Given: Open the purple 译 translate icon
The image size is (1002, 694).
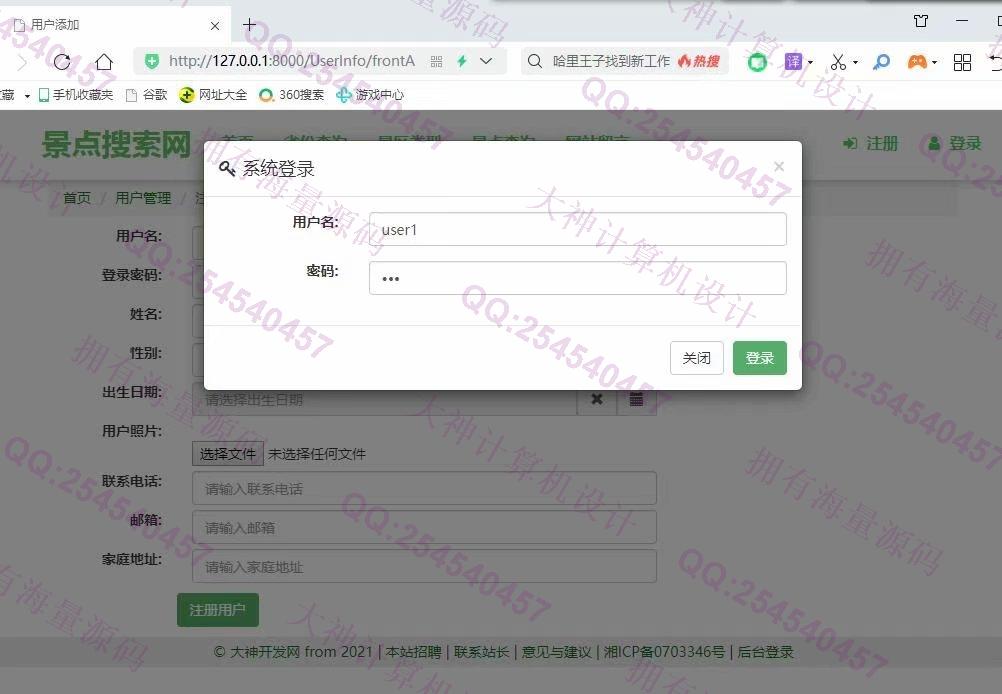Looking at the screenshot, I should [x=793, y=61].
